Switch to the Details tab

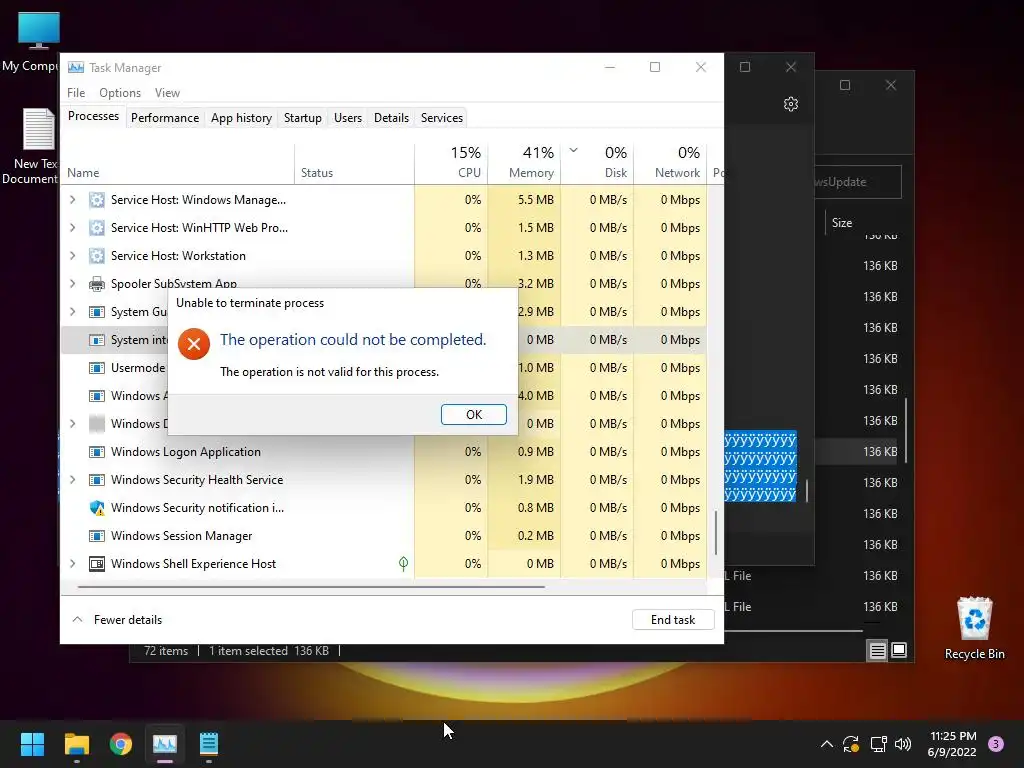coord(391,118)
